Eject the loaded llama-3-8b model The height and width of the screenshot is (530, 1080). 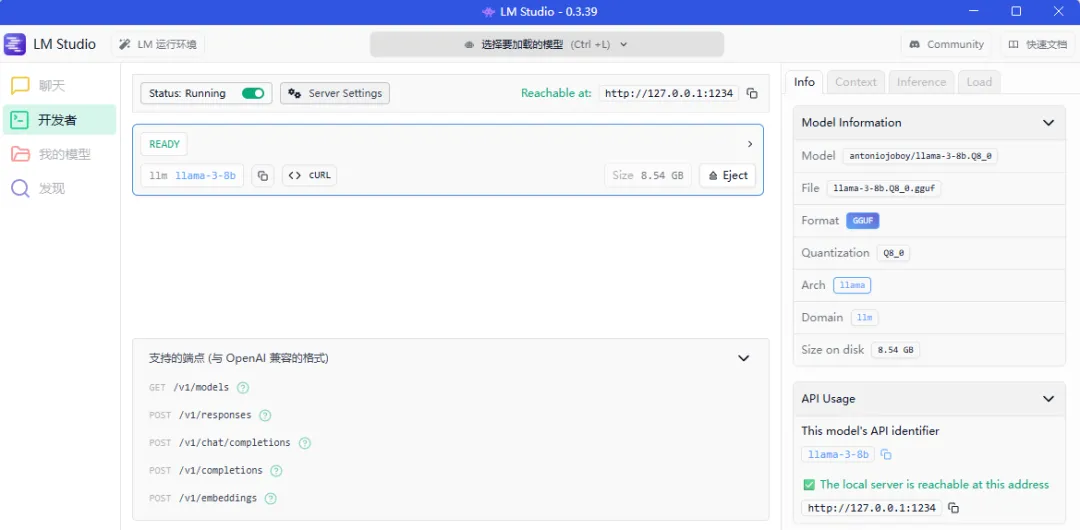click(x=728, y=175)
